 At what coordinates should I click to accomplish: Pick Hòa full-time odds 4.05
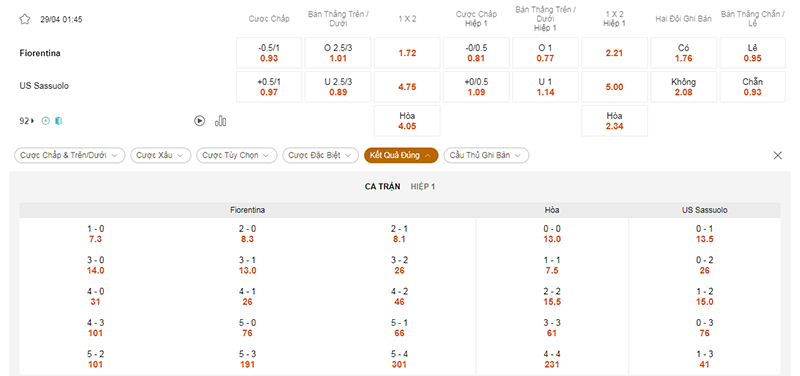pyautogui.click(x=407, y=121)
